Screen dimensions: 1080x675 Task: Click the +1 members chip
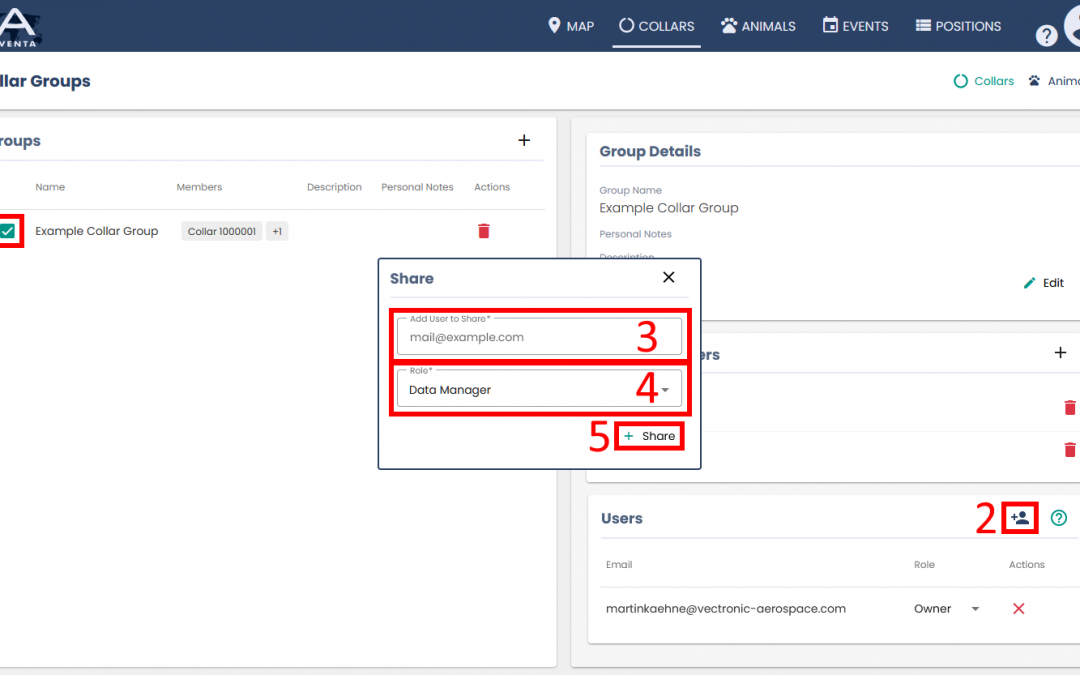[x=277, y=232]
